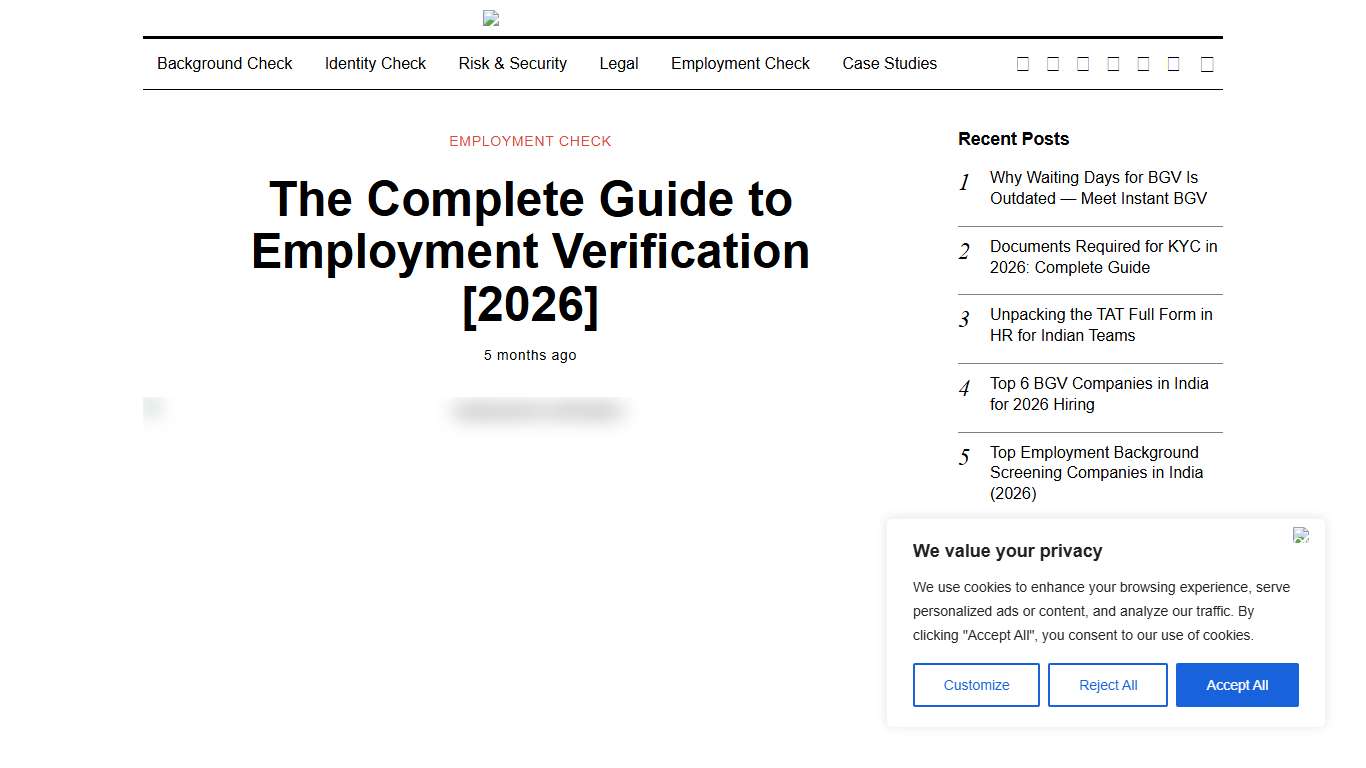Image resolution: width=1366 pixels, height=768 pixels.
Task: Click the second social icon in the header
Action: [x=1052, y=63]
